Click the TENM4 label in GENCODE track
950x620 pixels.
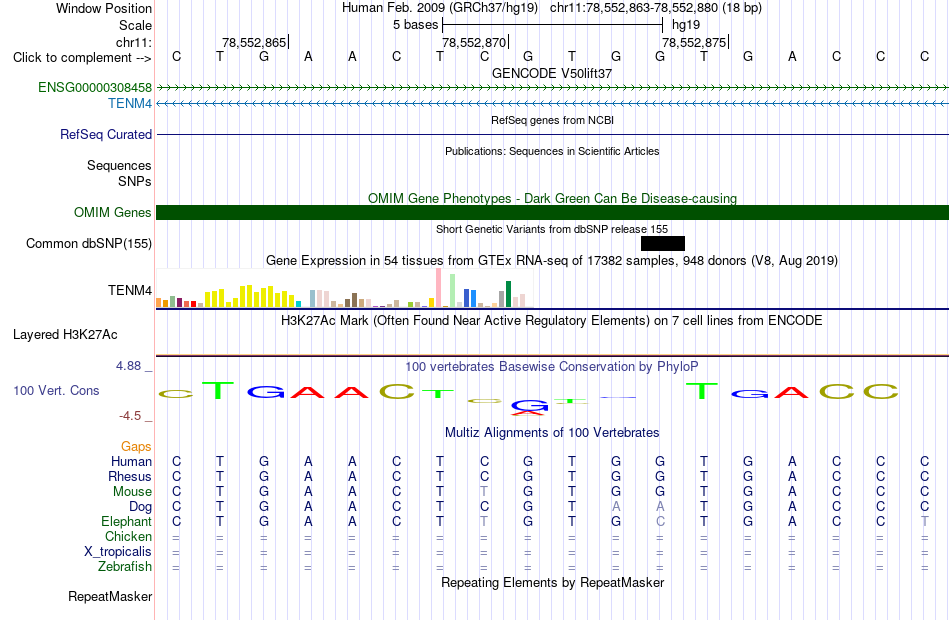(x=130, y=104)
